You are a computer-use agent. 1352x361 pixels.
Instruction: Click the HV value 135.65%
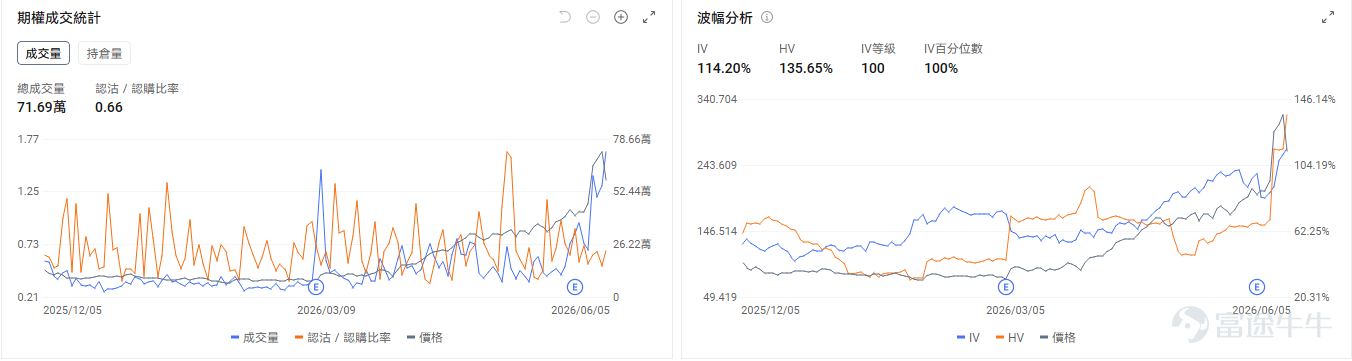[806, 68]
